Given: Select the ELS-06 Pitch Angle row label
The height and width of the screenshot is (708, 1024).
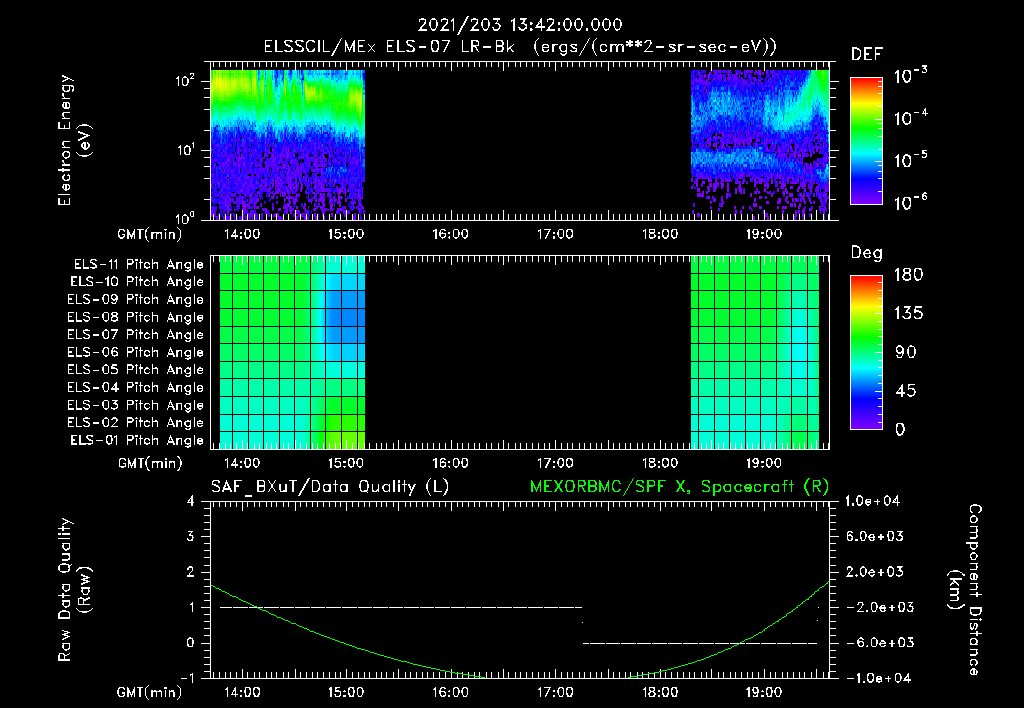Looking at the screenshot, I should (x=135, y=352).
